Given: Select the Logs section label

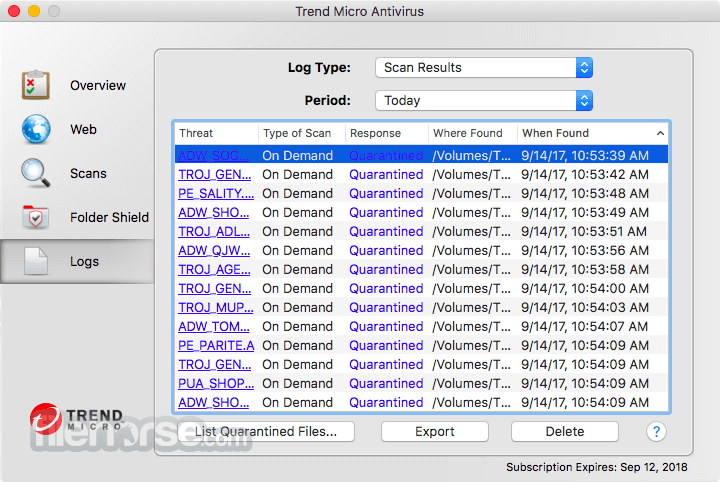Looking at the screenshot, I should click(84, 261).
